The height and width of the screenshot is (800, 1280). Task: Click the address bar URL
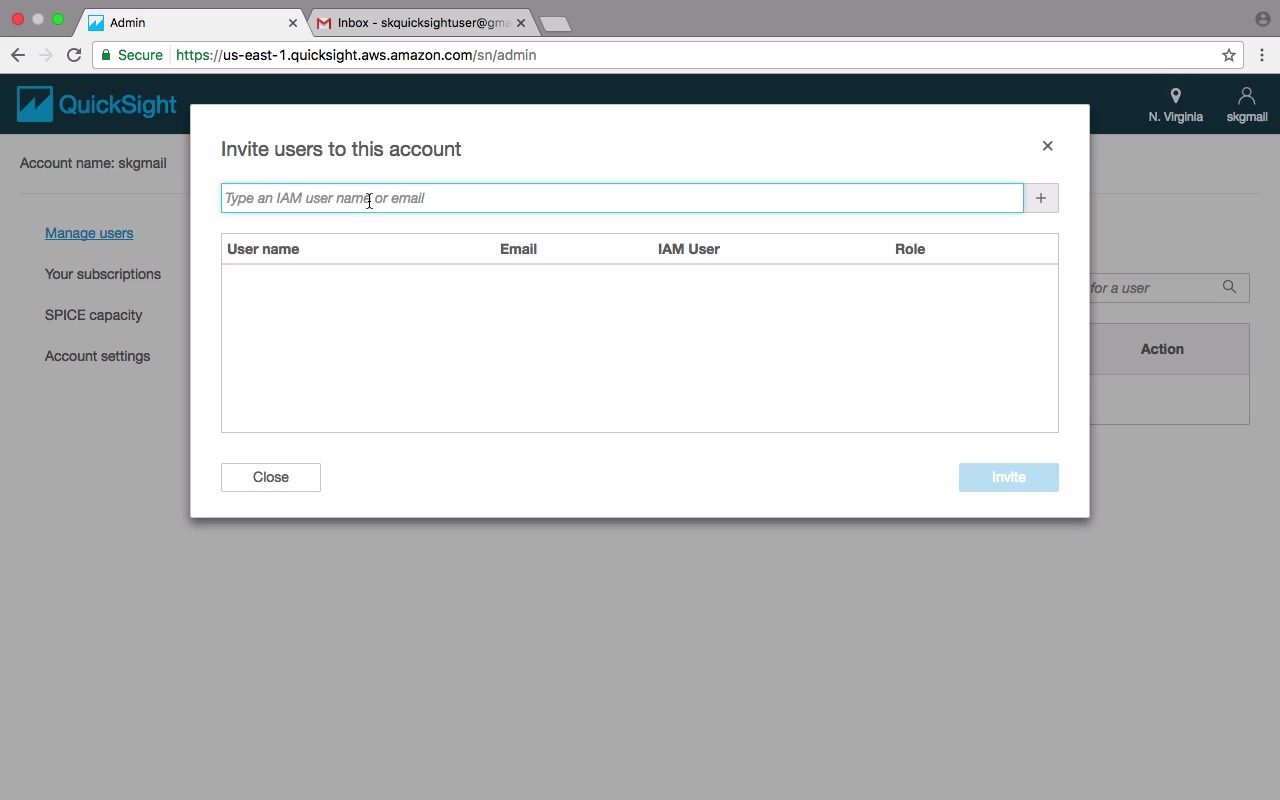356,55
